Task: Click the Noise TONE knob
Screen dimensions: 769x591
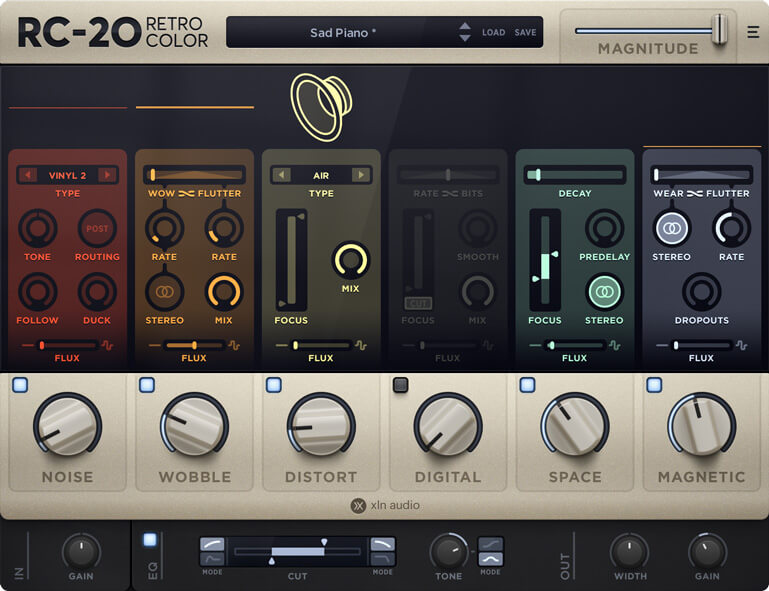Action: point(38,228)
